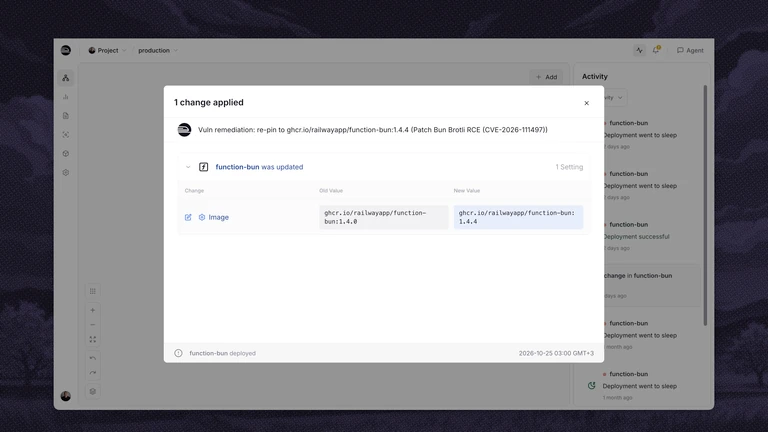The image size is (768, 432).
Task: Click the activity pulse icon in header
Action: (639, 50)
